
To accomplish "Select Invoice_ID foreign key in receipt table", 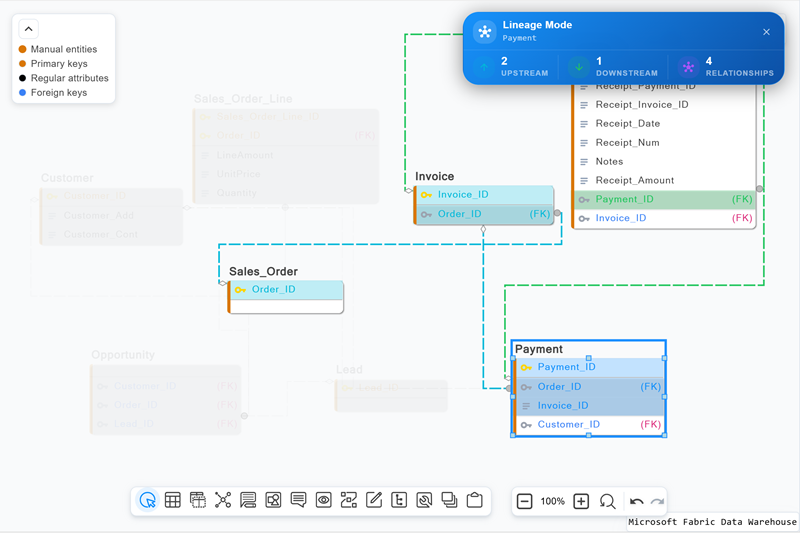I will [664, 218].
